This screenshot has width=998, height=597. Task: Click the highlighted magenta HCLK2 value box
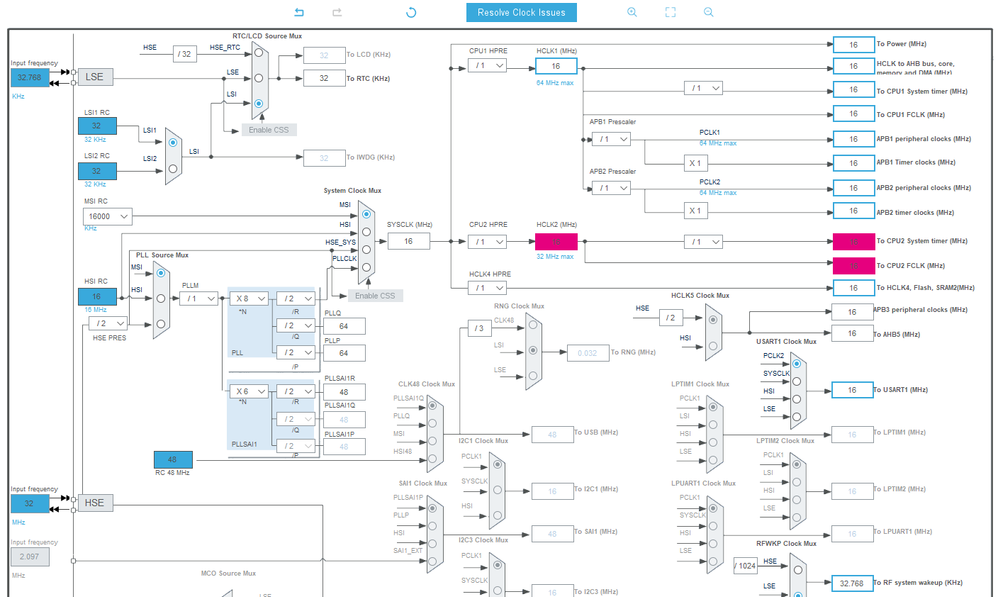(556, 242)
